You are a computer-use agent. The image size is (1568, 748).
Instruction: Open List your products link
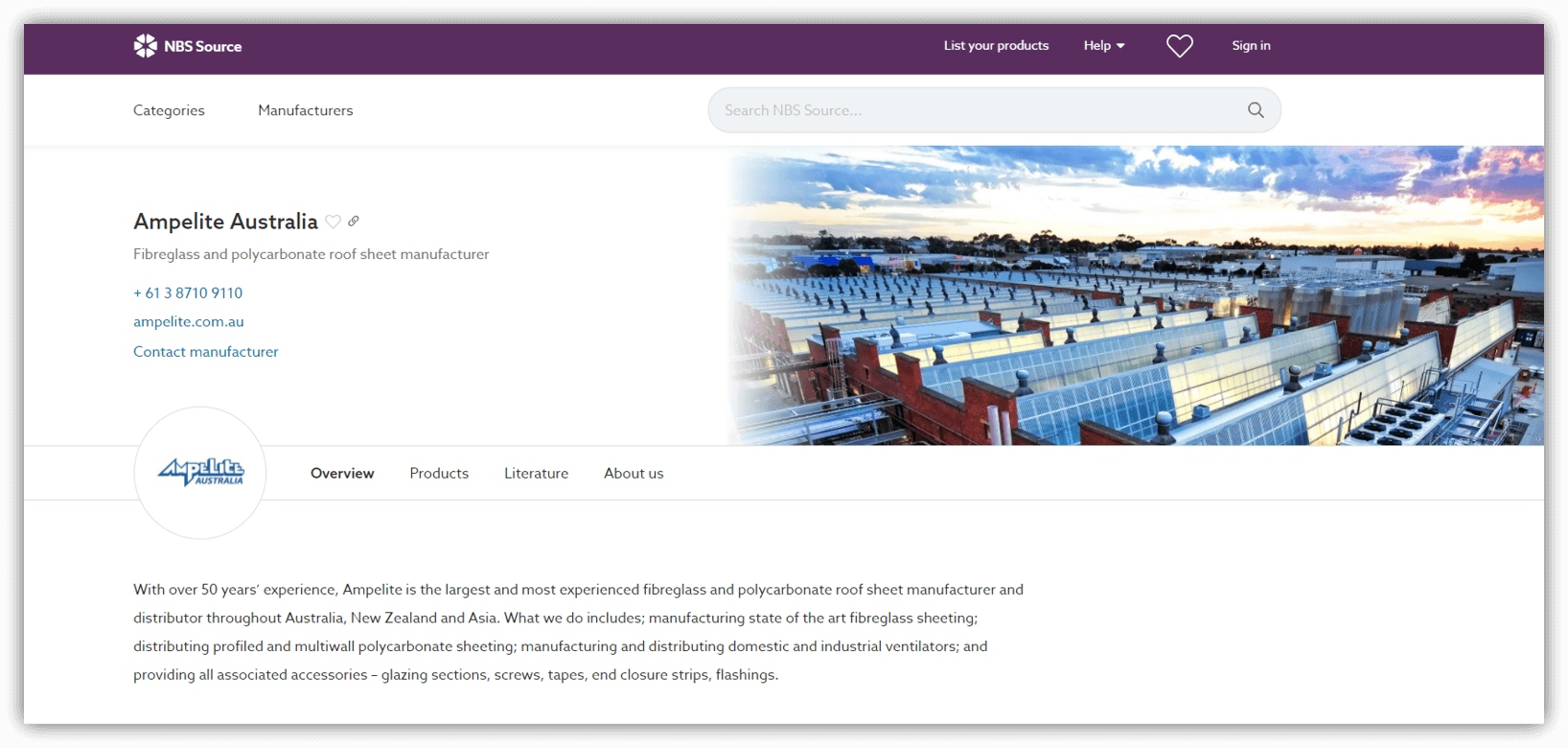click(996, 46)
